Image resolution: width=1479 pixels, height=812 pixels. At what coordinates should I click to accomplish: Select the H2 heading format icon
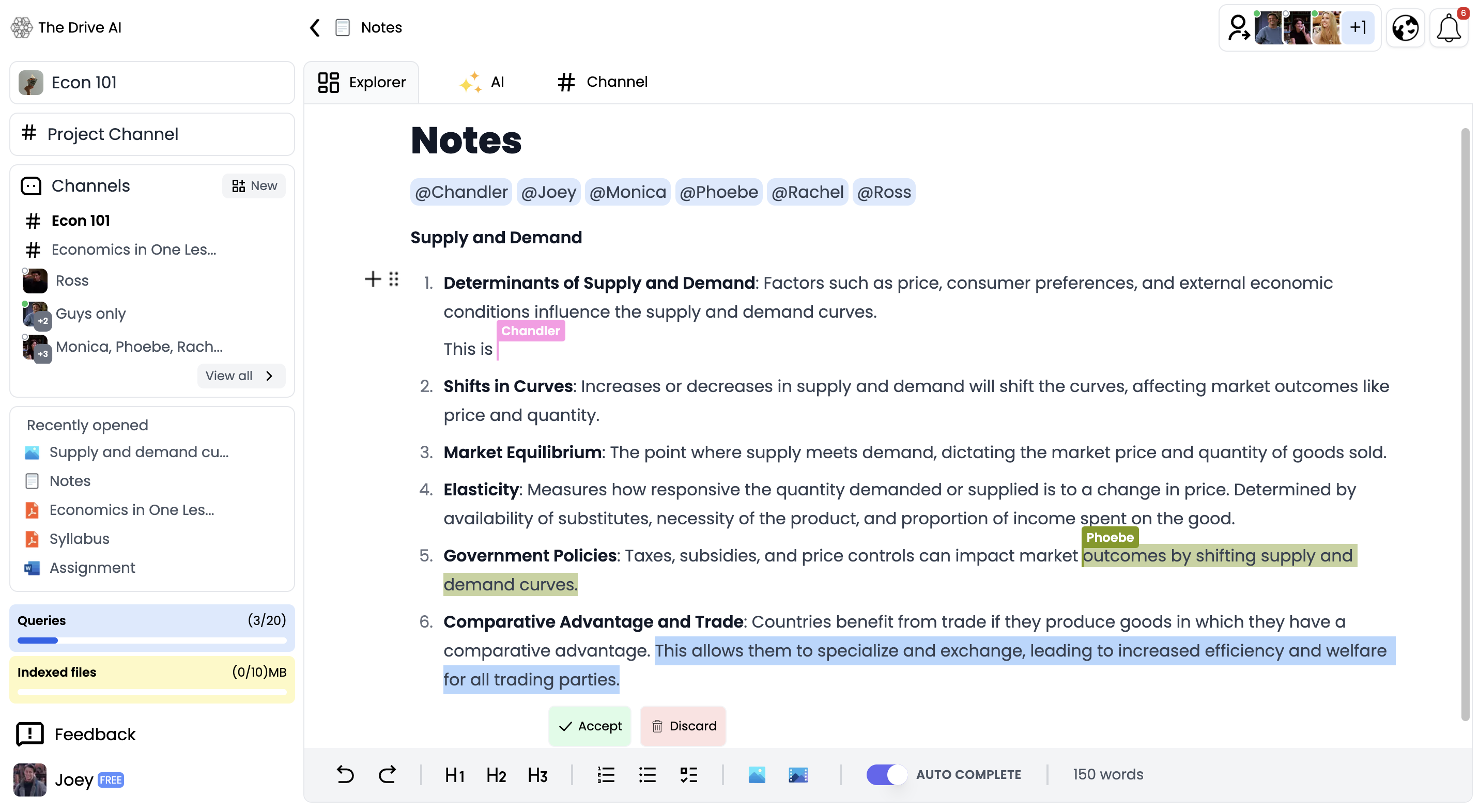(x=497, y=774)
